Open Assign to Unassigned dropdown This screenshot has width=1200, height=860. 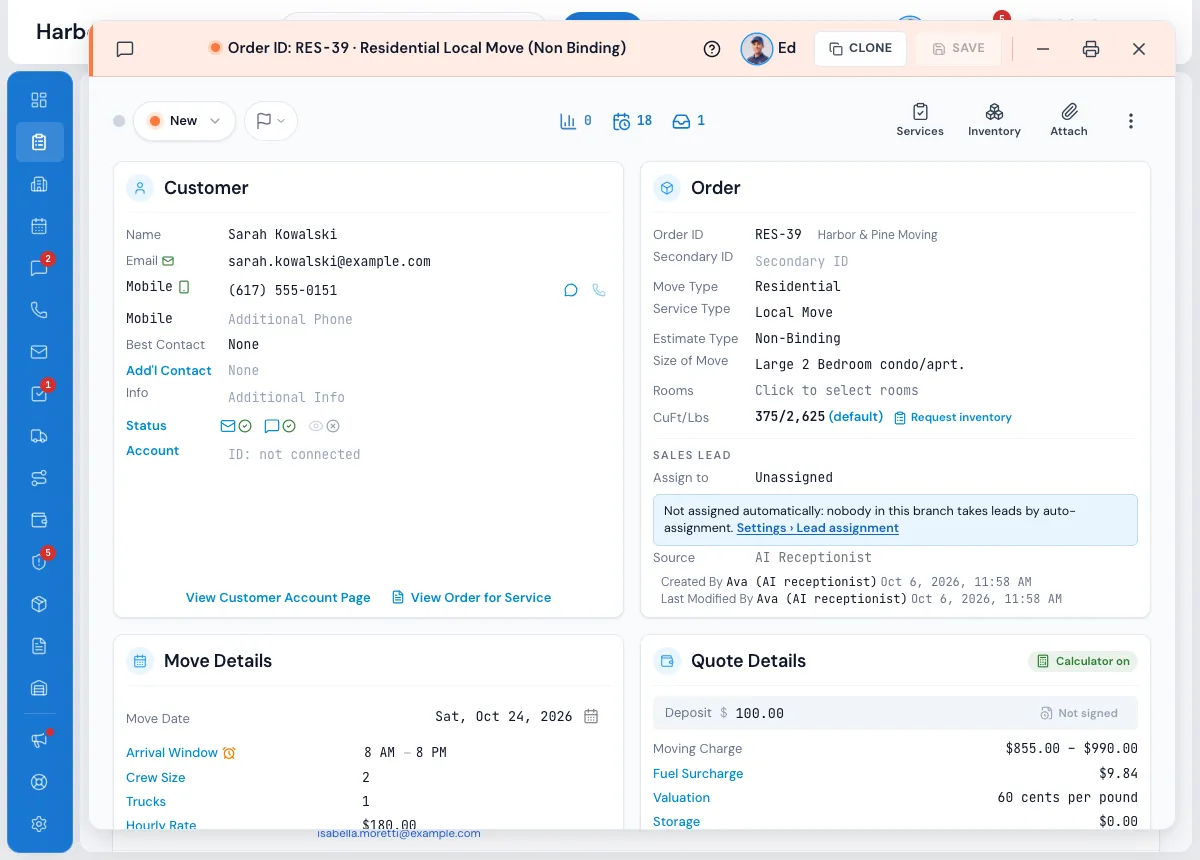click(793, 477)
